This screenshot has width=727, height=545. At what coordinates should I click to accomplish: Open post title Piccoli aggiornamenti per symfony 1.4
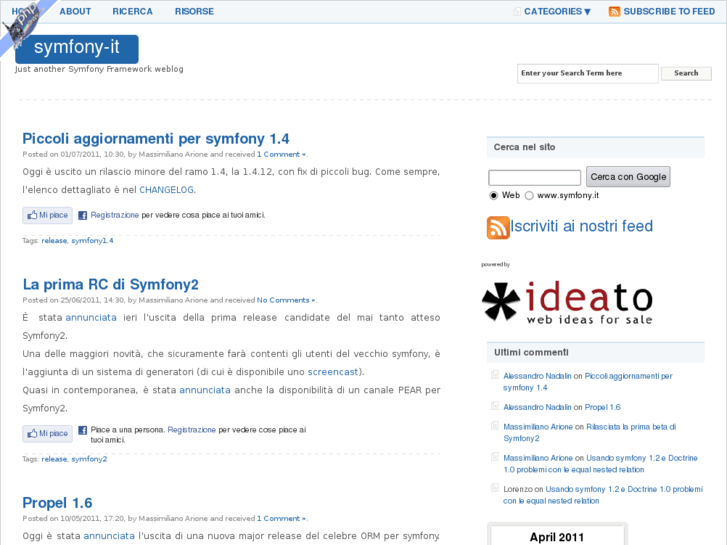[x=156, y=139]
